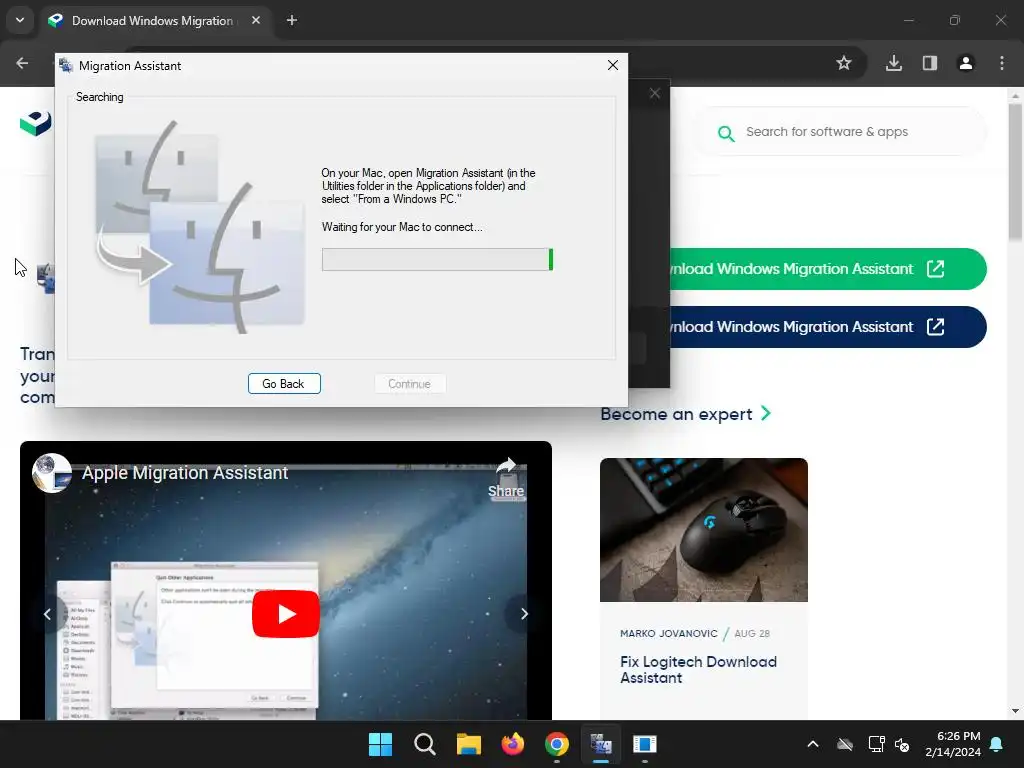Play the Apple Migration Assistant video
The width and height of the screenshot is (1024, 768).
coord(286,614)
